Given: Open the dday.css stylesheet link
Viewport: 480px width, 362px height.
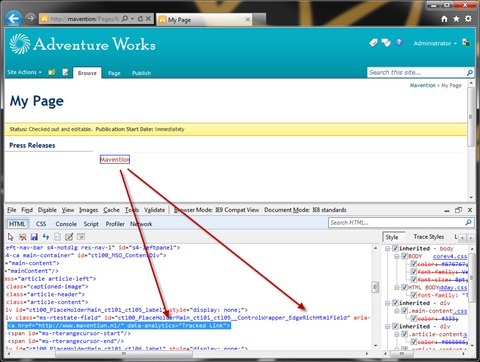Looking at the screenshot, I should [453, 287].
